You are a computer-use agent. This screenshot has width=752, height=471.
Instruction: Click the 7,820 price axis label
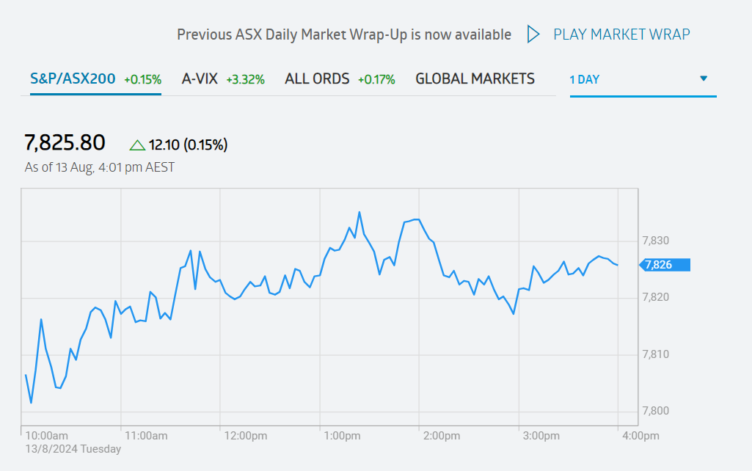(x=656, y=297)
